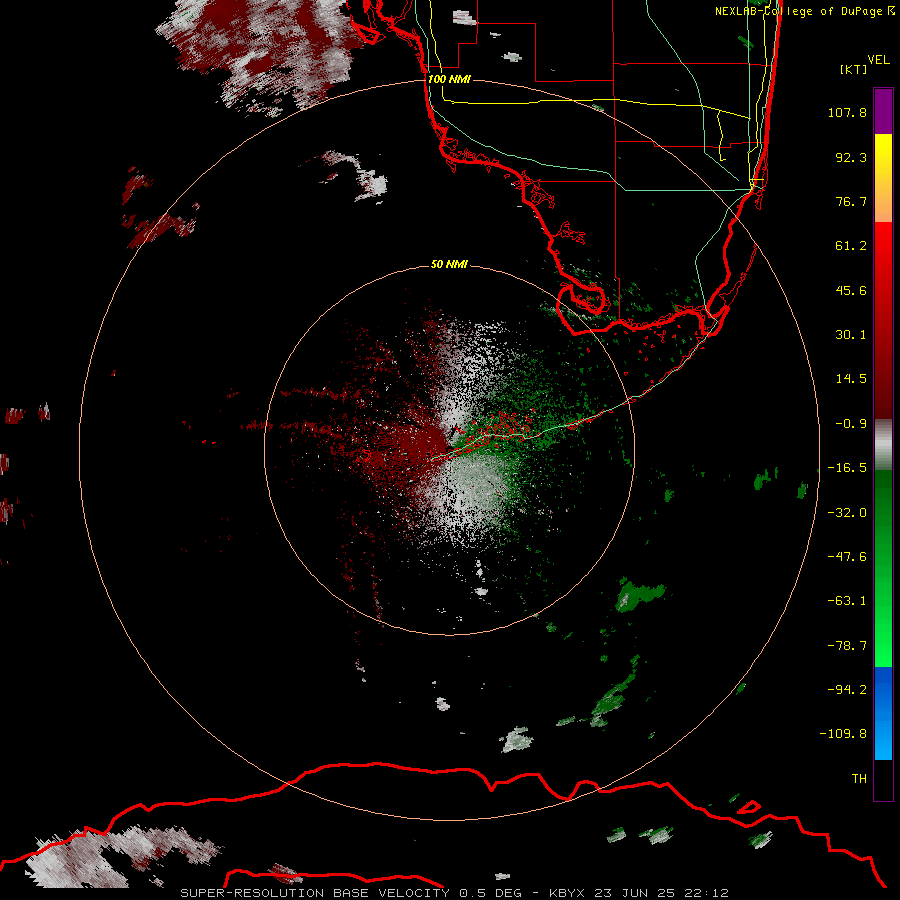Click the 61.2 legend value

point(851,246)
